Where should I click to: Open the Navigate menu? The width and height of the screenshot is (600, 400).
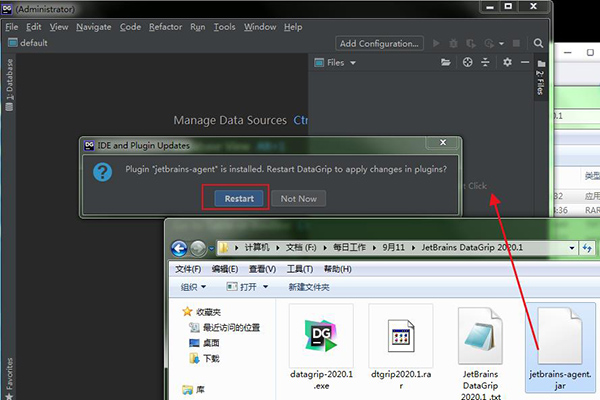[x=93, y=27]
